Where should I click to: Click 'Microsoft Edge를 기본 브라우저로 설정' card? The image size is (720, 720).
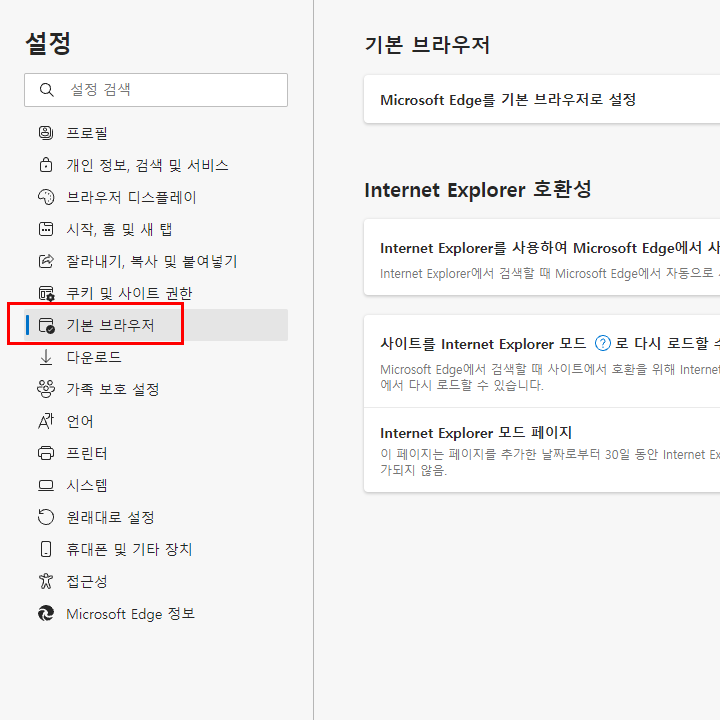pyautogui.click(x=542, y=99)
